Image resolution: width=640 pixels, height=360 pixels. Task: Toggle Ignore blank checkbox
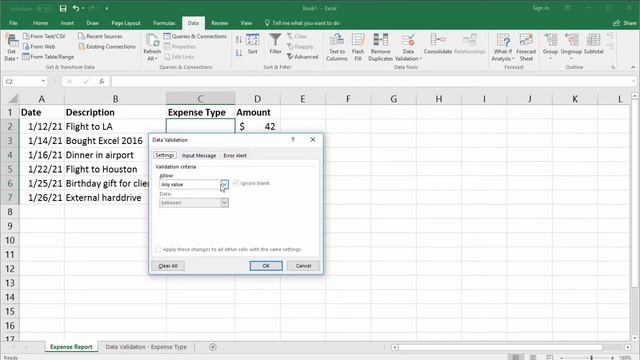click(236, 183)
